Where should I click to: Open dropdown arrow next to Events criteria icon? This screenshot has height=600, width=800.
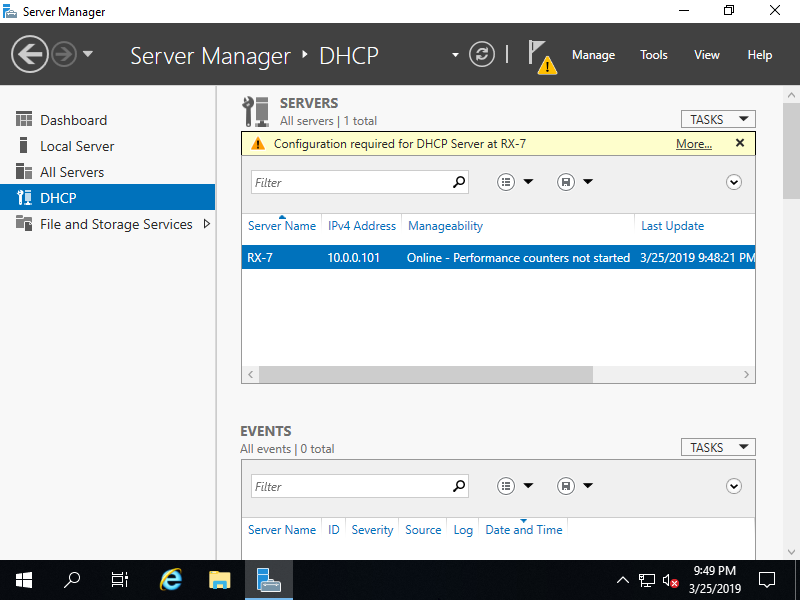point(528,485)
